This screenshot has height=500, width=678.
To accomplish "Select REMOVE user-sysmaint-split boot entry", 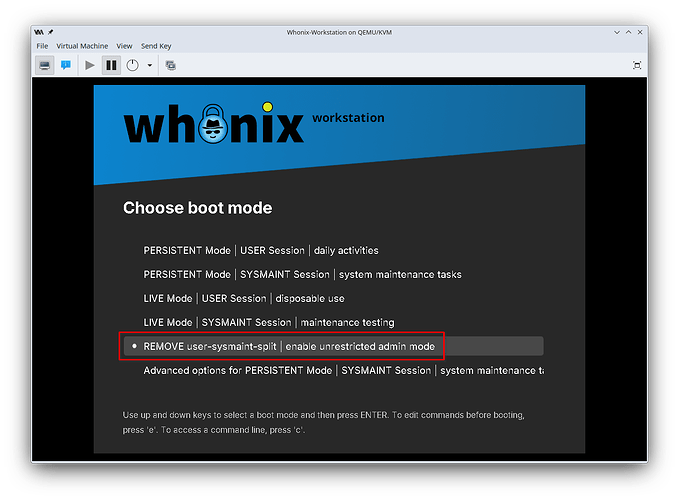I will pyautogui.click(x=289, y=346).
